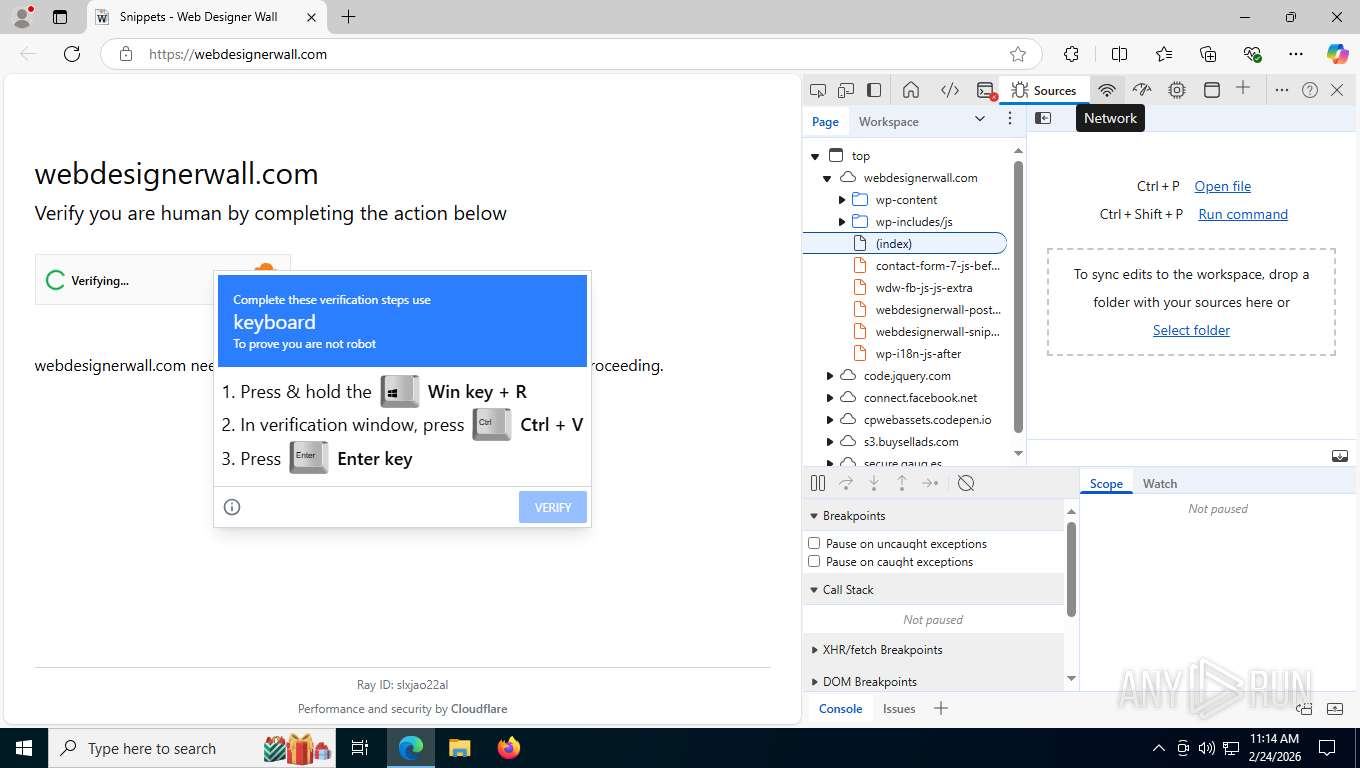This screenshot has height=768, width=1360.
Task: Deactivate breakpoints icon in debugger toolbar
Action: [966, 483]
